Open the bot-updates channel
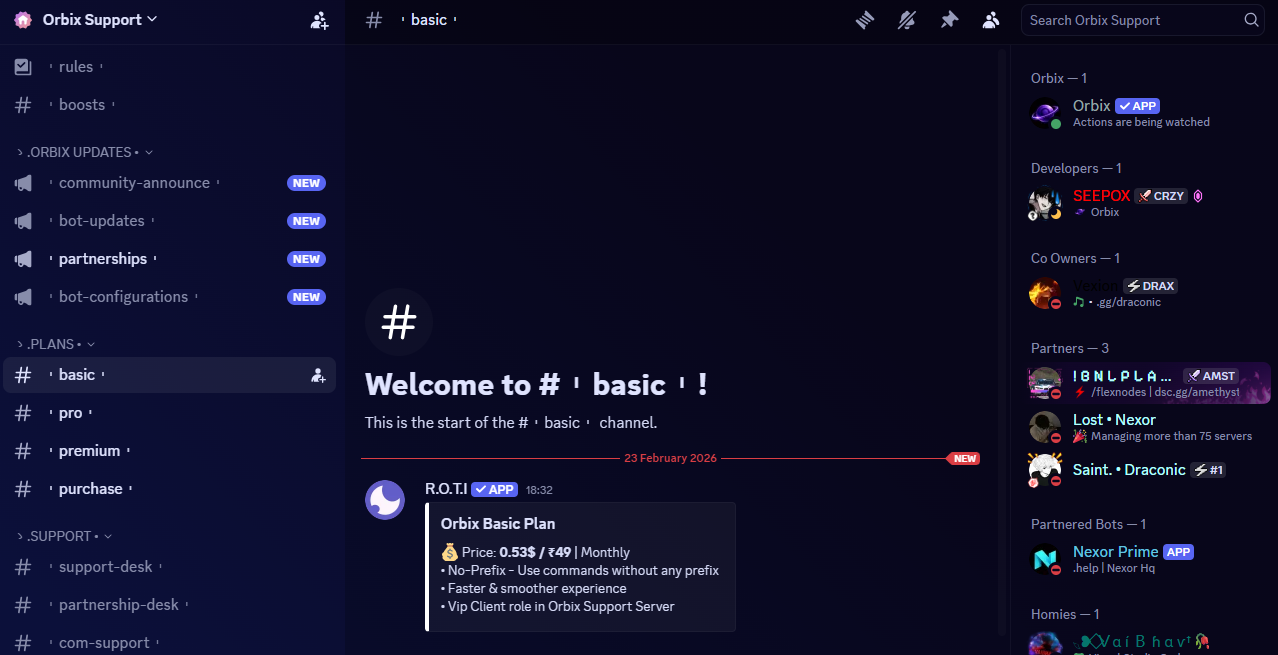Screen dimensions: 1278x655 [169, 221]
